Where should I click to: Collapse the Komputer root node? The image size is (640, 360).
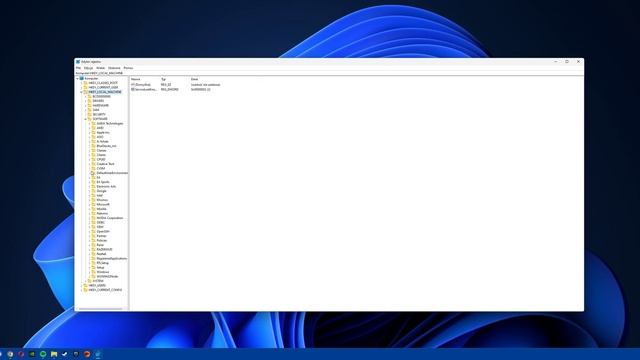(x=77, y=78)
